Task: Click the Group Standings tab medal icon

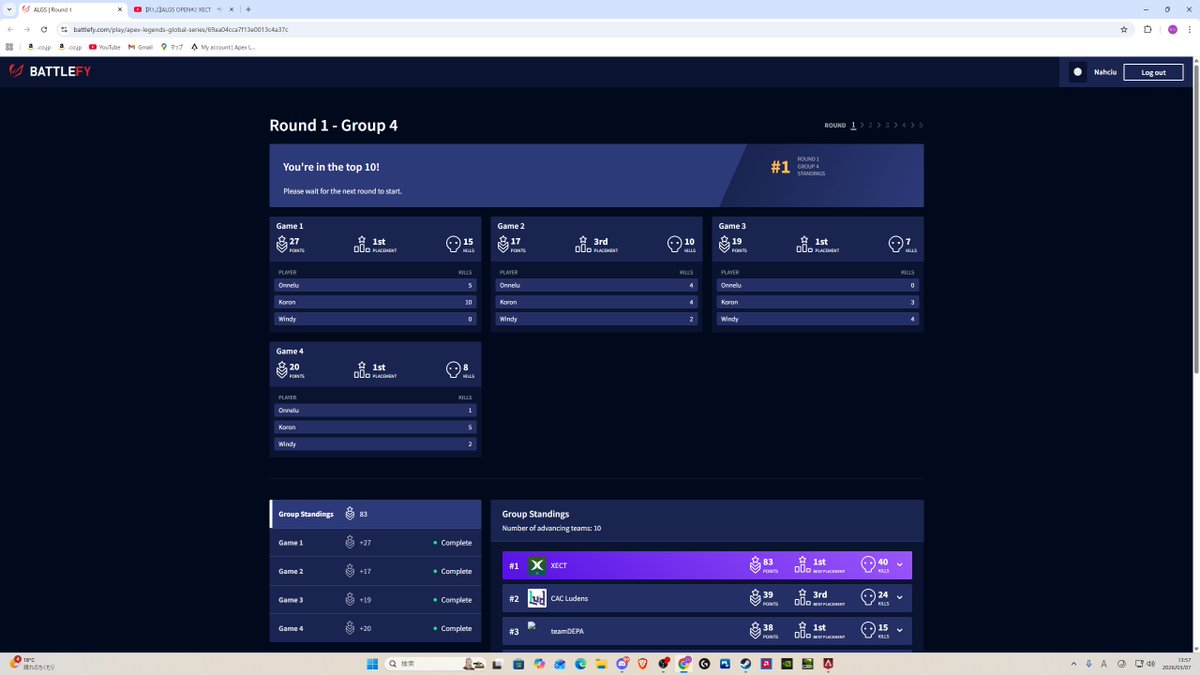Action: tap(350, 514)
